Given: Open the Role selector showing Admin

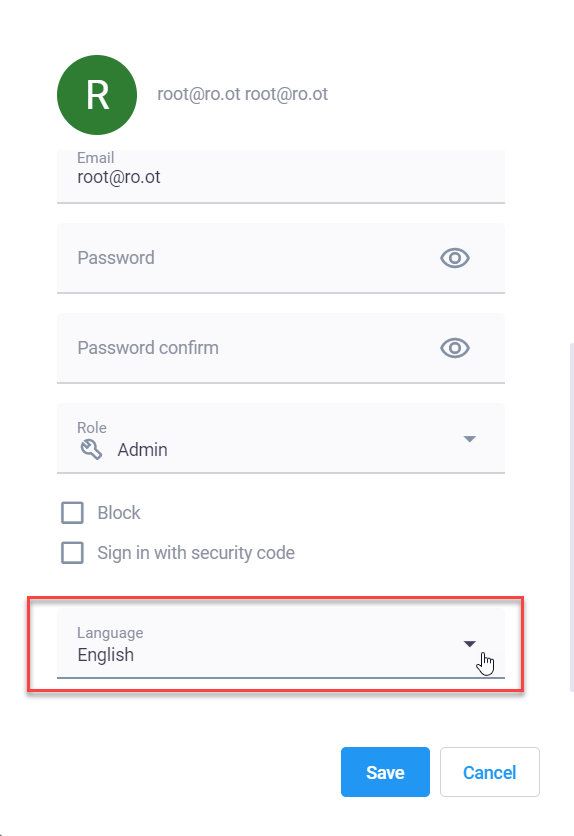Looking at the screenshot, I should [281, 438].
